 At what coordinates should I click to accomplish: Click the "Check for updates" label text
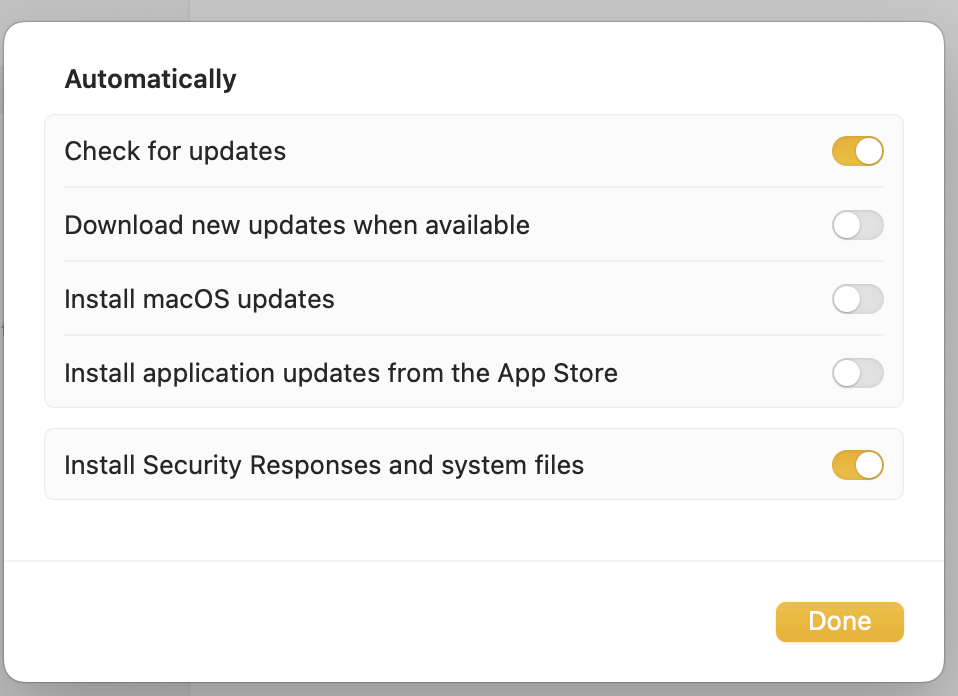pyautogui.click(x=175, y=151)
